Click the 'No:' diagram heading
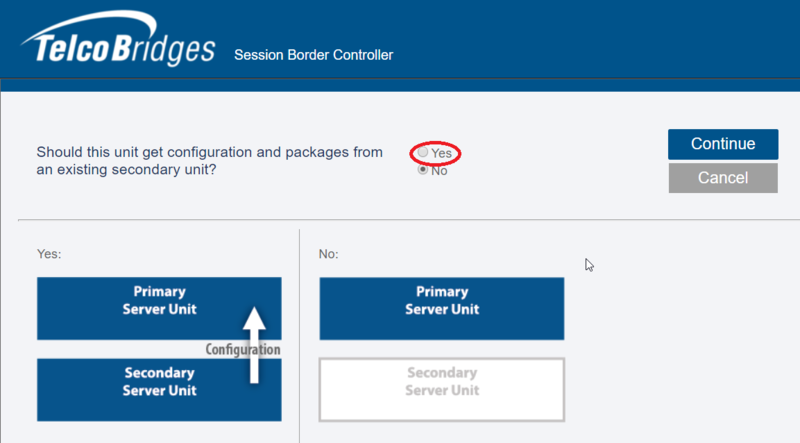This screenshot has height=443, width=800. [329, 254]
